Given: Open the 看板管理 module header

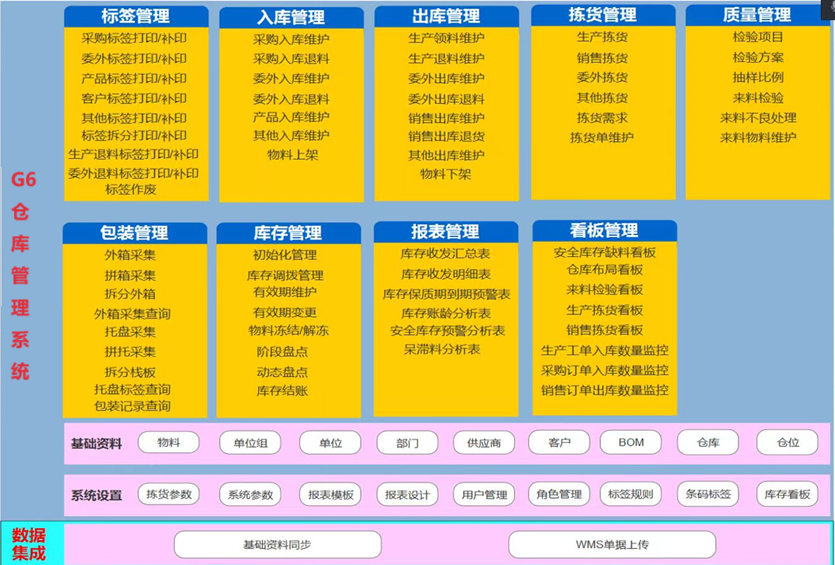Looking at the screenshot, I should coord(604,231).
